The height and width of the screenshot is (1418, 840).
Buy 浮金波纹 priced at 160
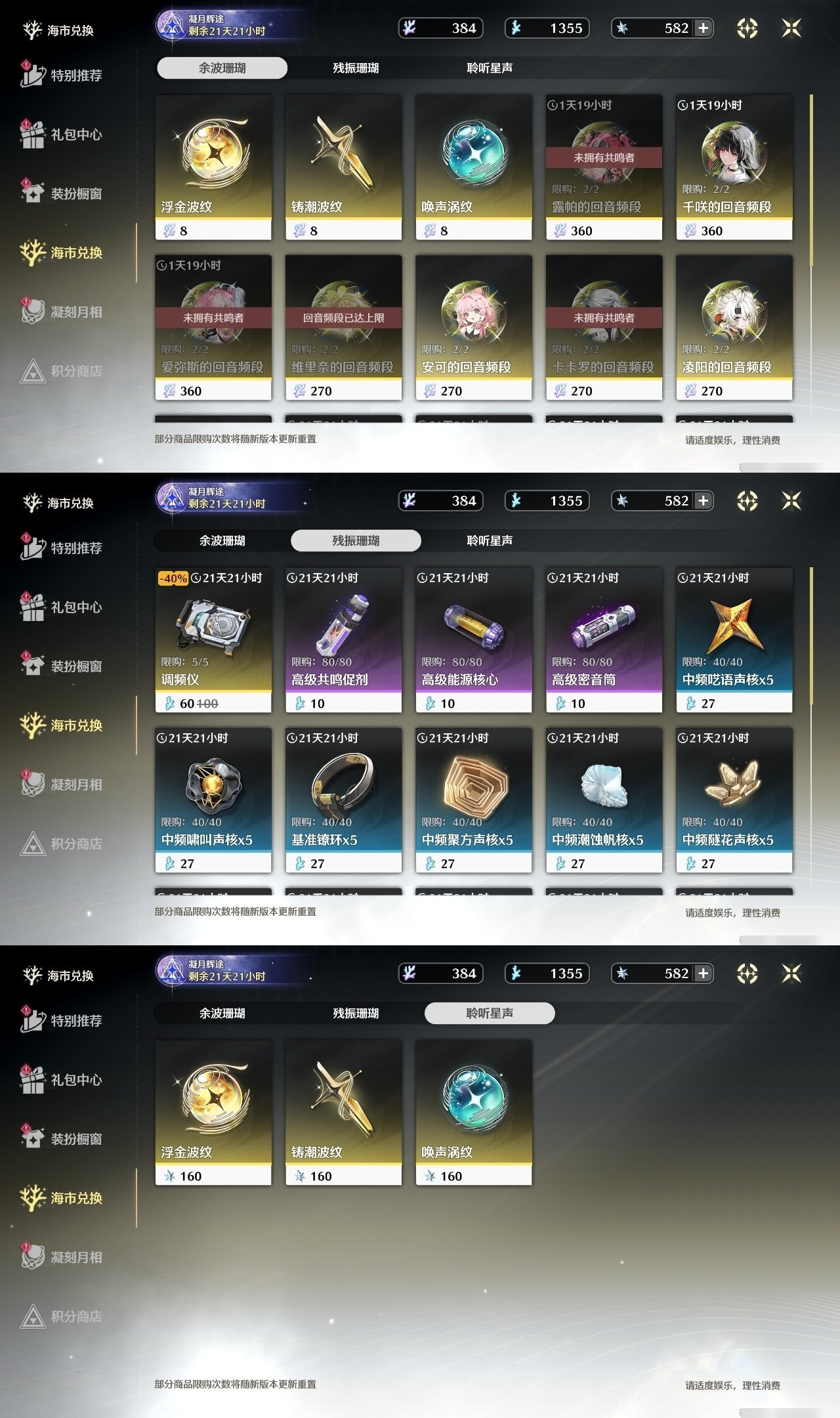[x=213, y=1113]
